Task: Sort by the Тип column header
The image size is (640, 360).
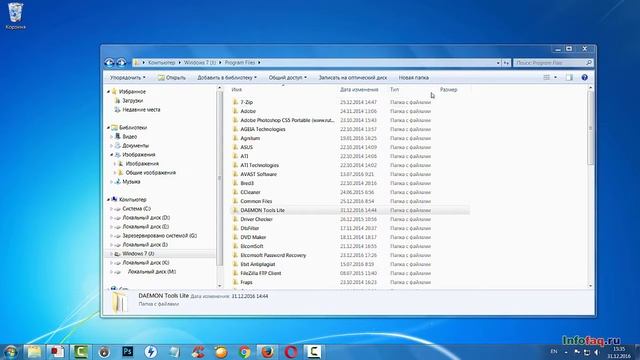Action: (x=394, y=89)
